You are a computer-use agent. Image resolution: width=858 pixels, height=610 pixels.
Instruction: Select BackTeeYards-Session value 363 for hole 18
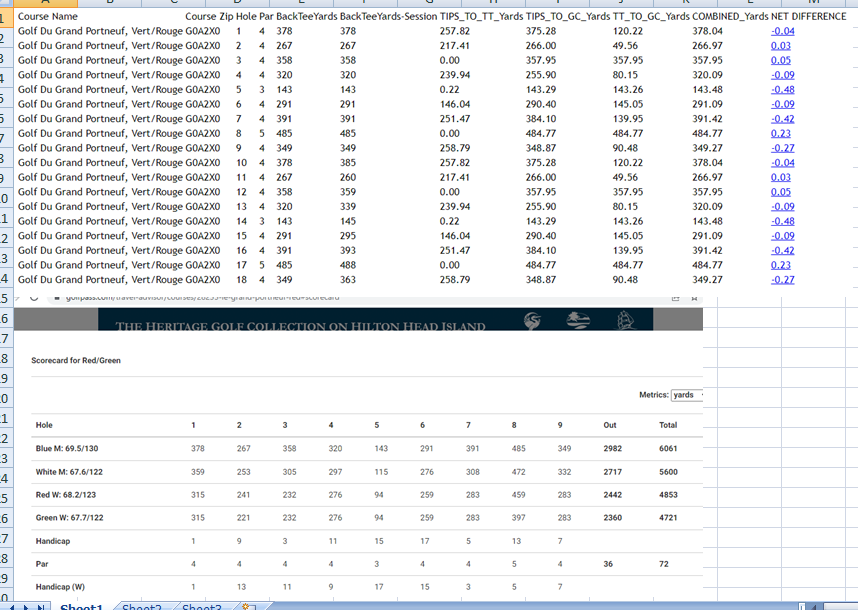point(348,280)
